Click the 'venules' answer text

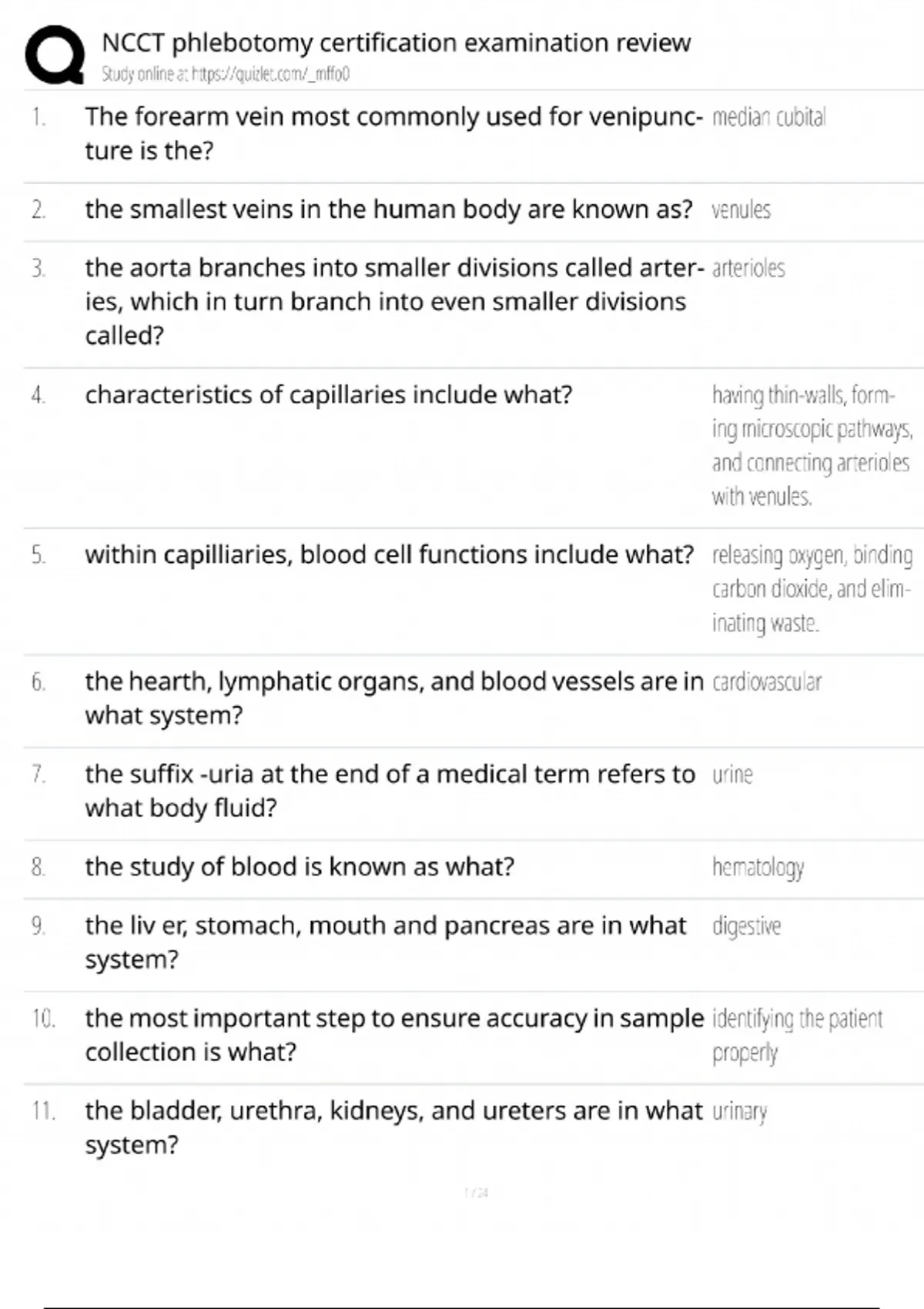[741, 209]
